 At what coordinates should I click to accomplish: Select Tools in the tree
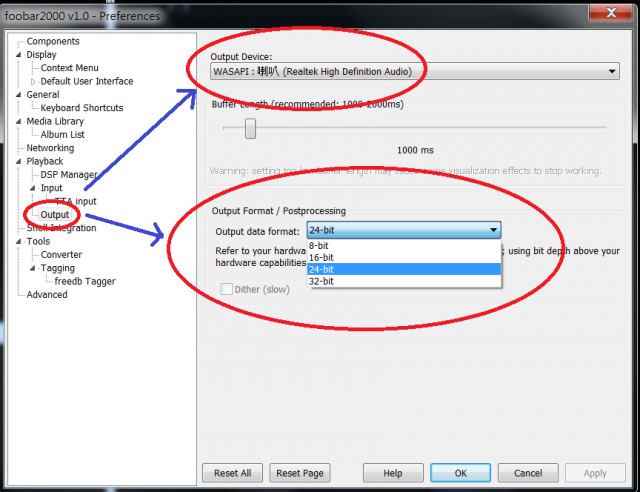tap(38, 241)
